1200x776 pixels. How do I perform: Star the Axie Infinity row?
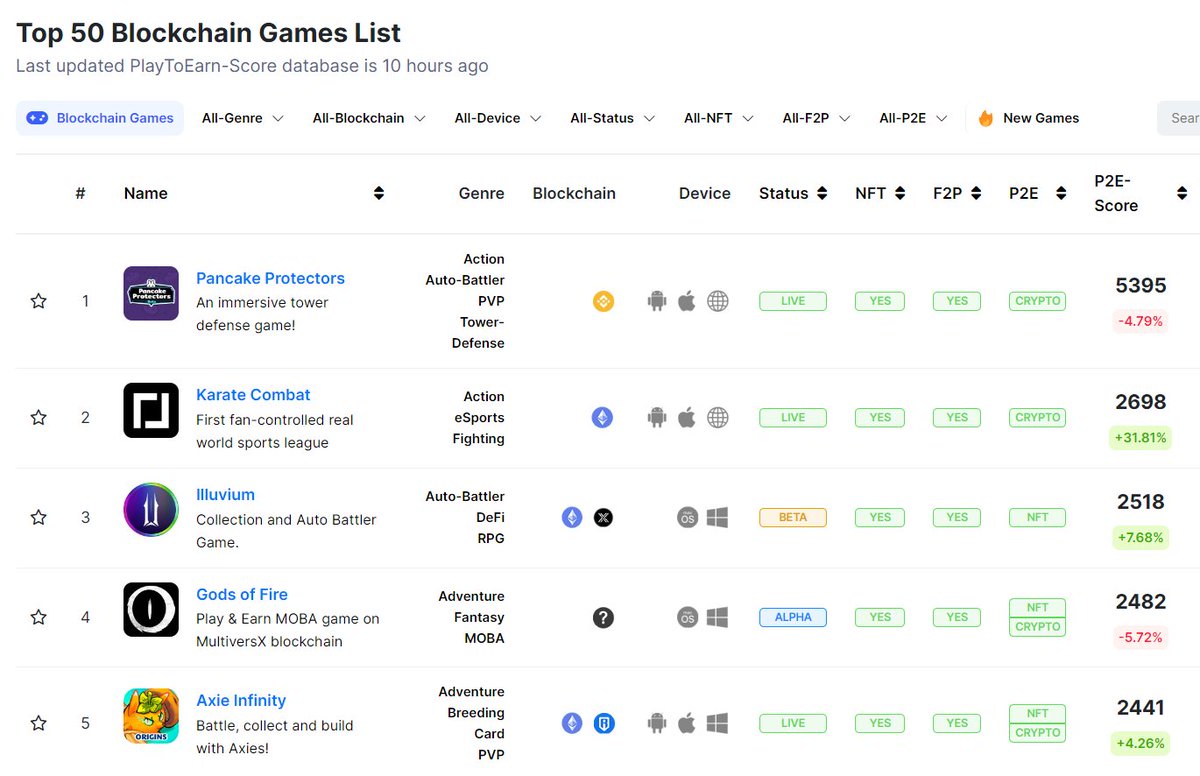38,723
